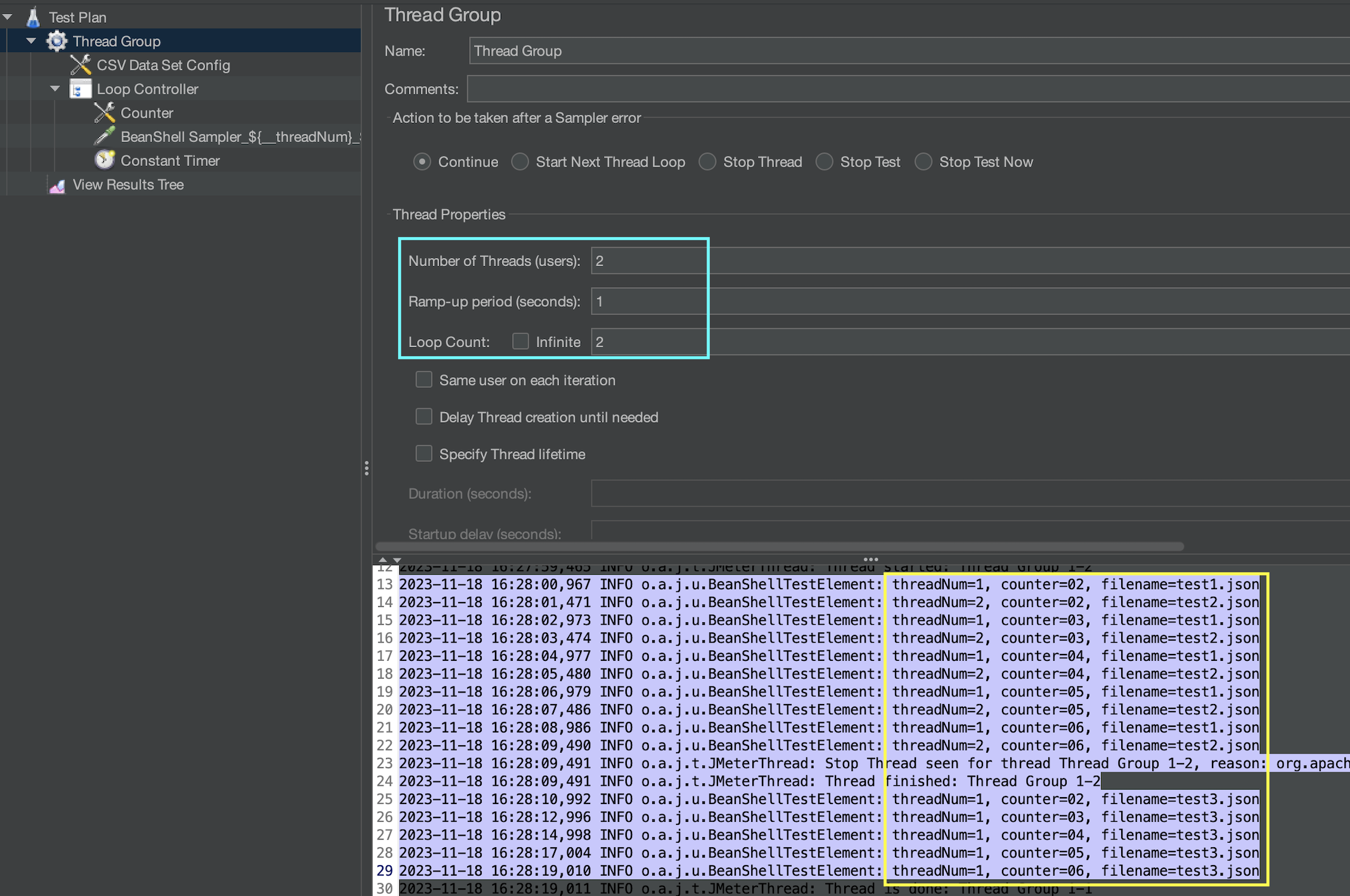The image size is (1350, 896).
Task: Check Same user on each iteration
Action: [x=423, y=380]
